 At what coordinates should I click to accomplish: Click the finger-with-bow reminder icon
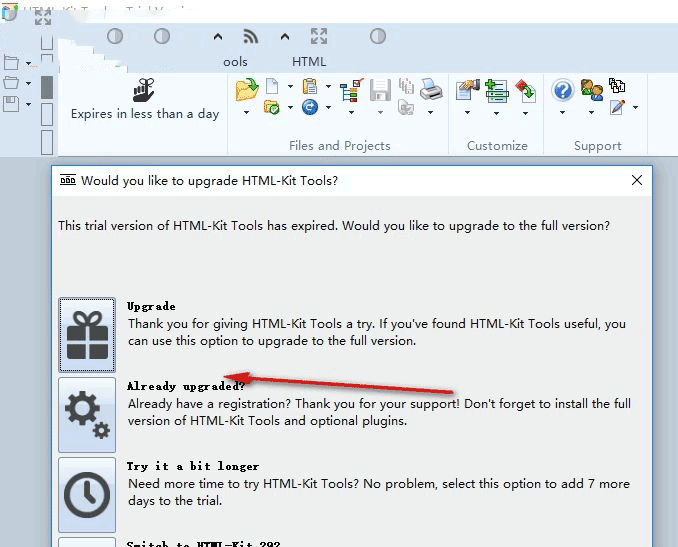(144, 90)
